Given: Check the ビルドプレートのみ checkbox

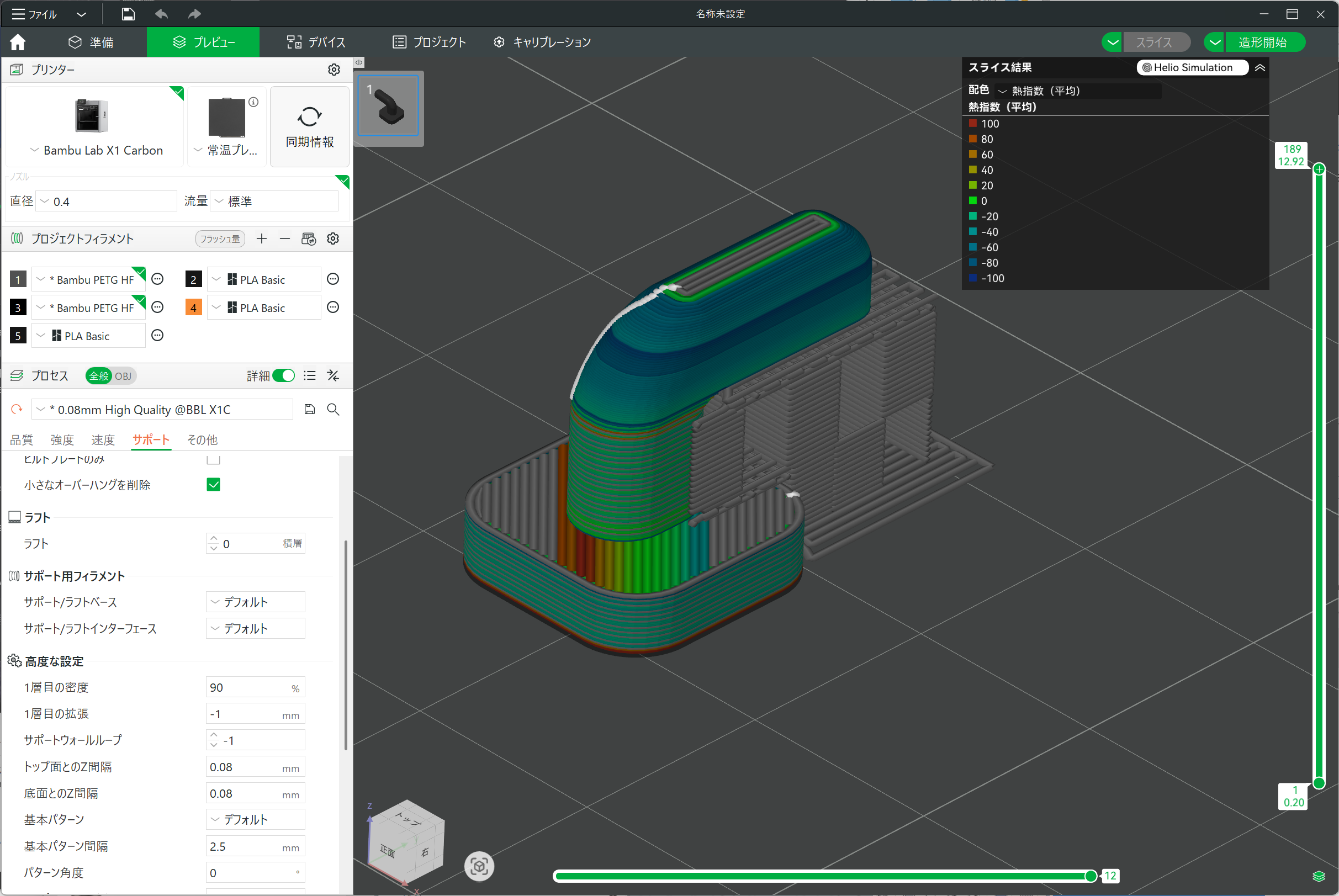Looking at the screenshot, I should [x=213, y=459].
